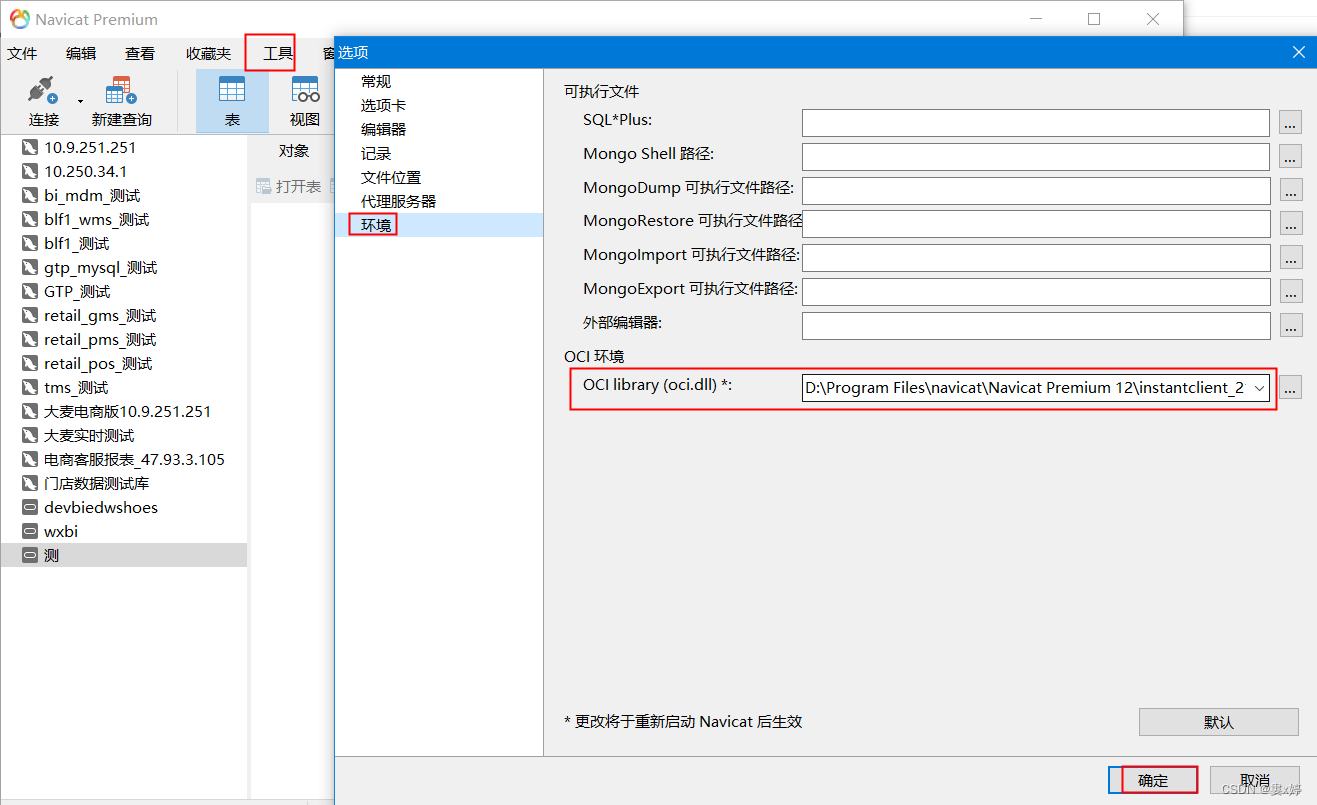Browse for MongoExport path with ... button

(x=1291, y=292)
